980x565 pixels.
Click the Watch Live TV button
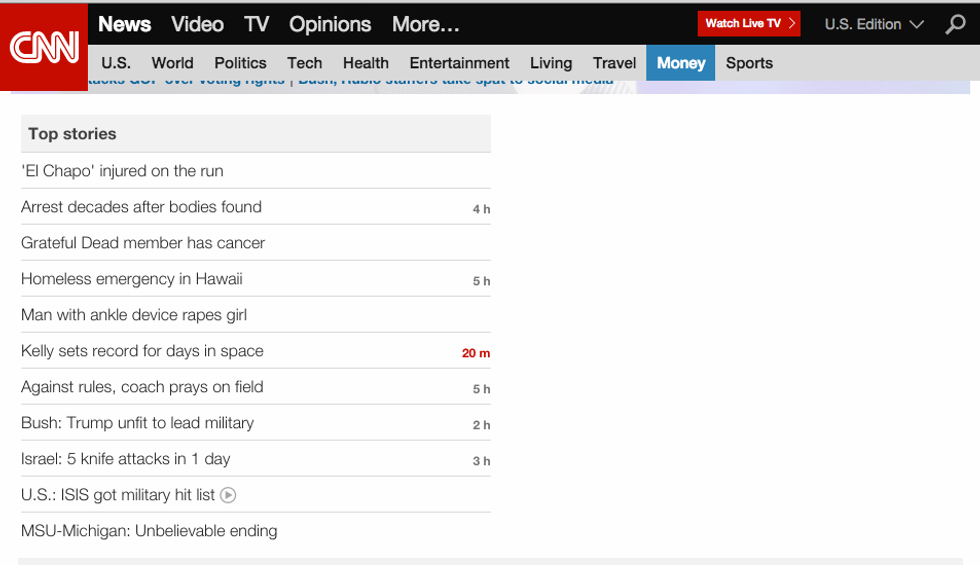(x=749, y=24)
